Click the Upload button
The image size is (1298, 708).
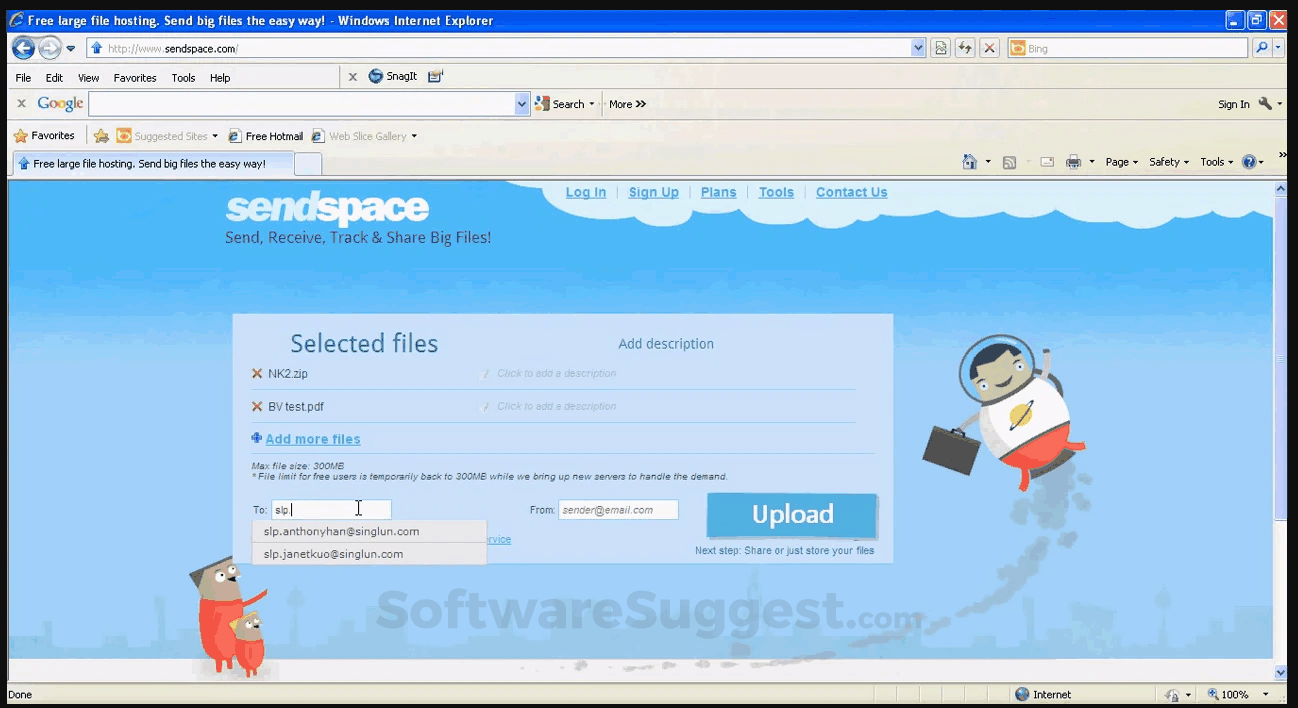[791, 514]
